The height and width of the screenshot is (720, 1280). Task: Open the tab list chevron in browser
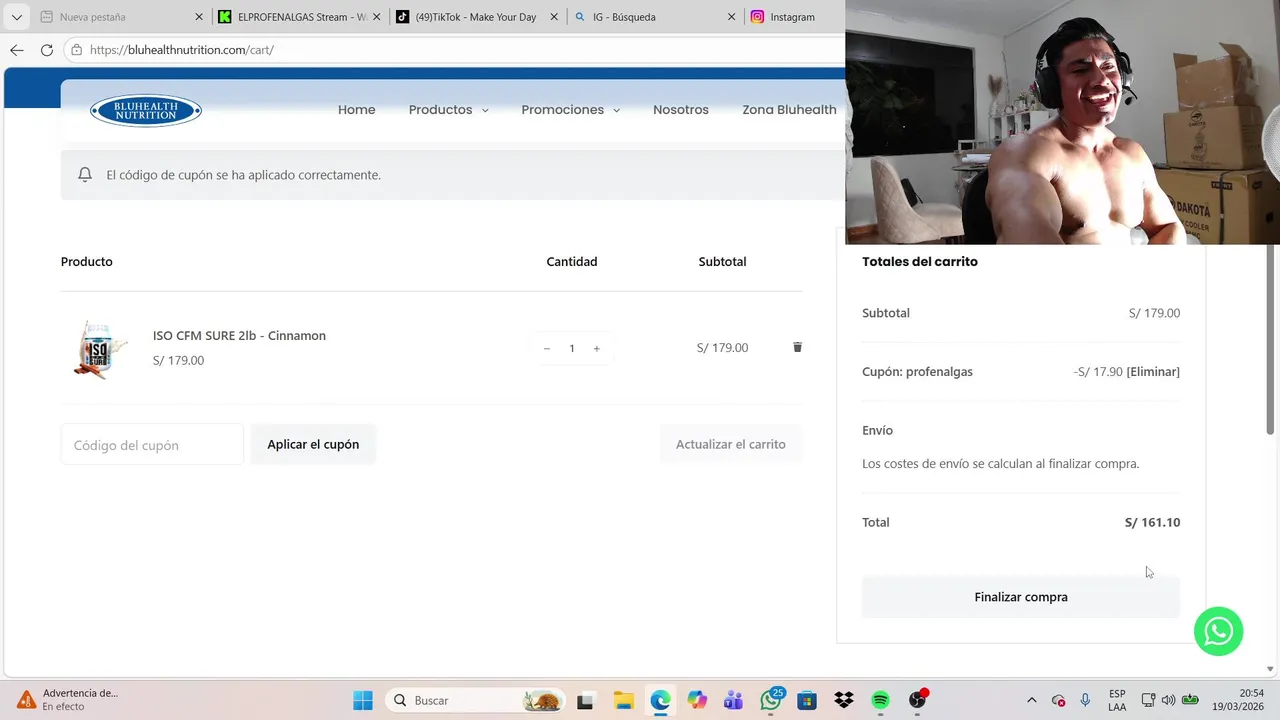pos(16,17)
